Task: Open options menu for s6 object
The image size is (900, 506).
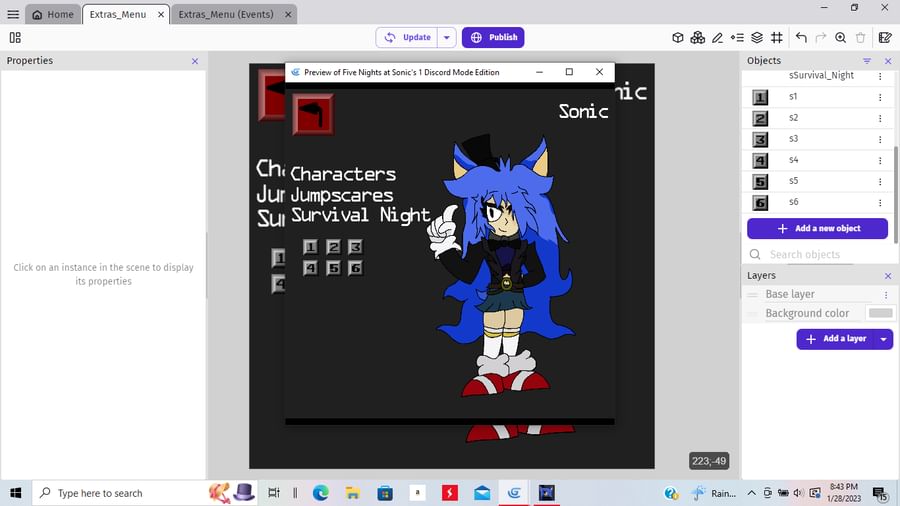Action: [x=880, y=203]
